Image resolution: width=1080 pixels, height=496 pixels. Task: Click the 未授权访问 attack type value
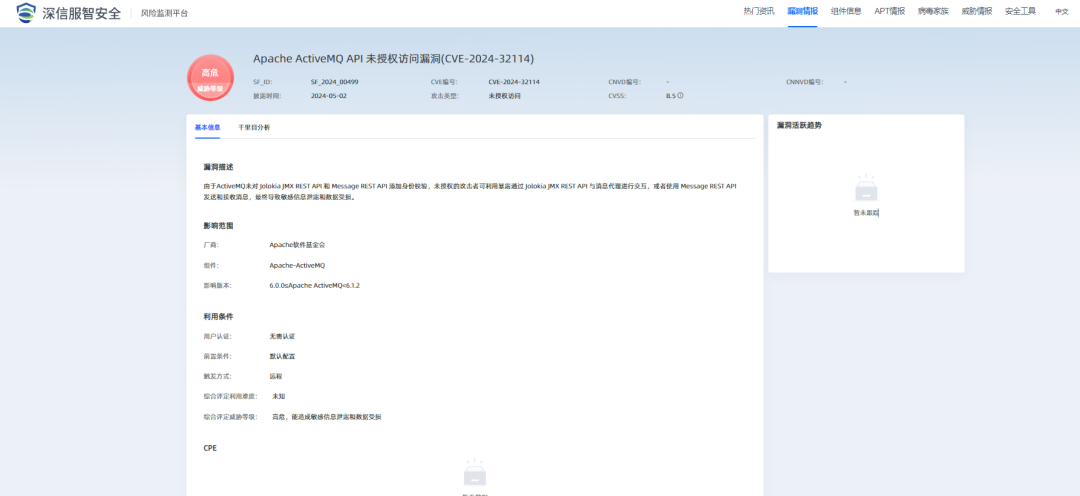504,96
